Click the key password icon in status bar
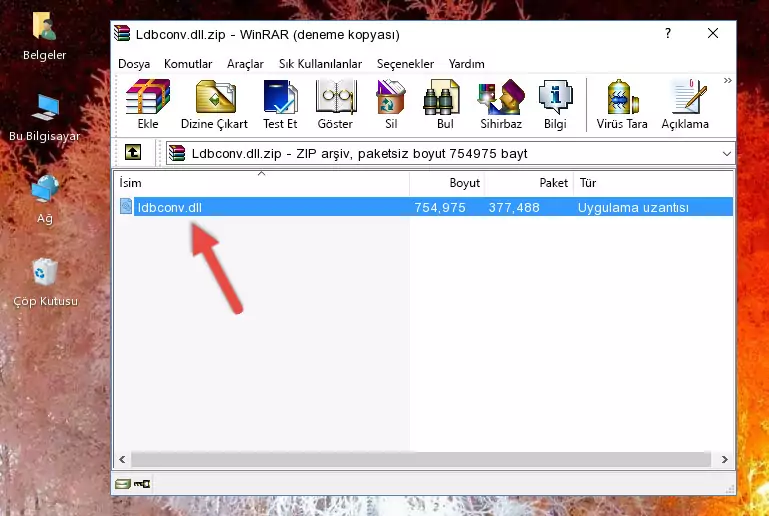 (x=142, y=484)
